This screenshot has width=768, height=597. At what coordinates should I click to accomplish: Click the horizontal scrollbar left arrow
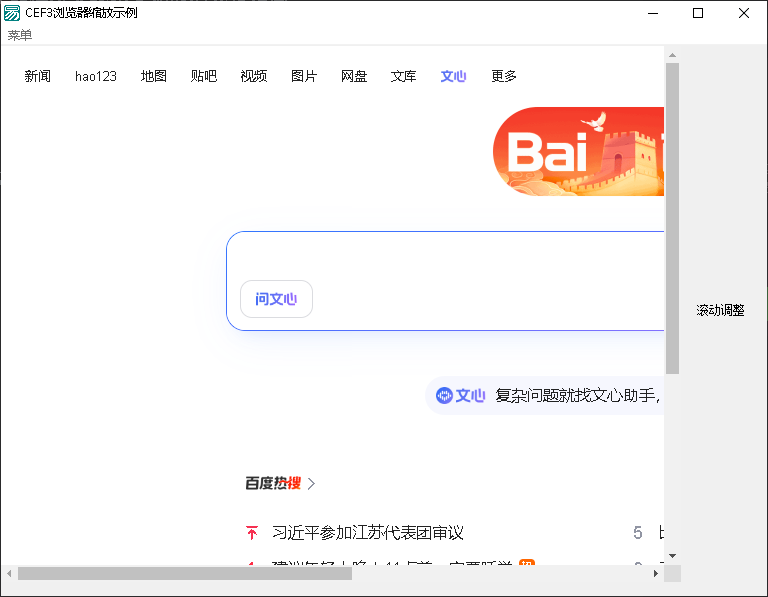coord(9,573)
